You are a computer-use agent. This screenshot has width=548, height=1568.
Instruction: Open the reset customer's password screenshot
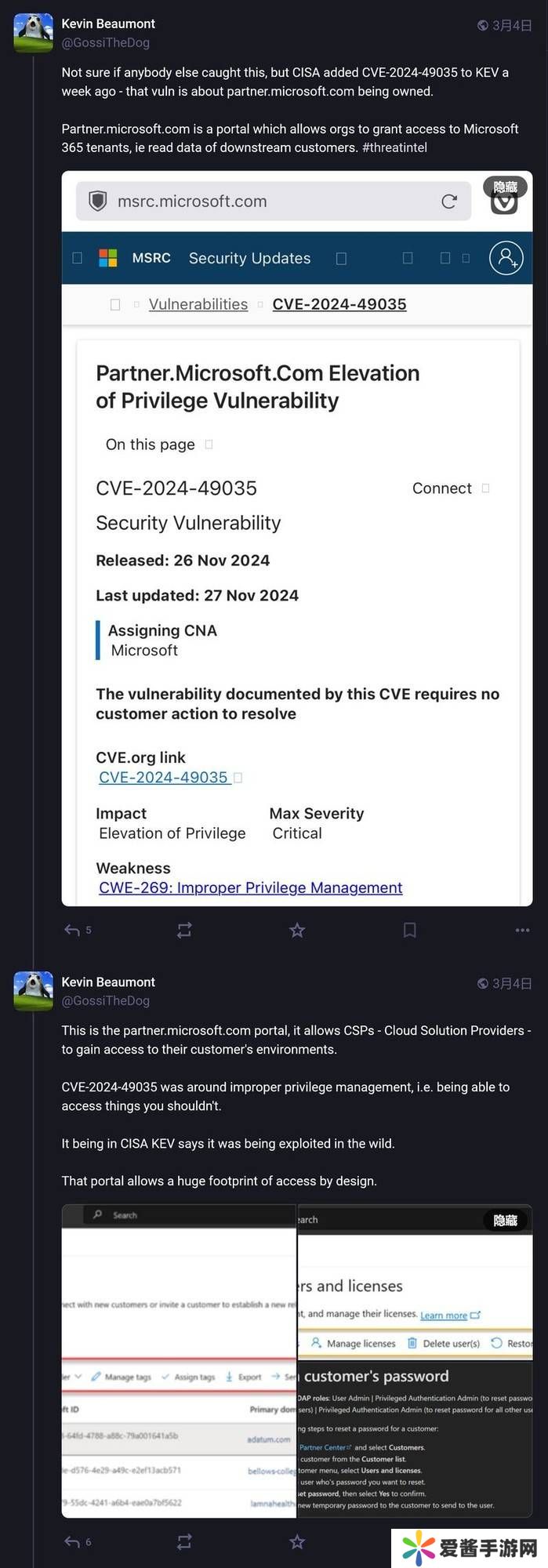416,1380
